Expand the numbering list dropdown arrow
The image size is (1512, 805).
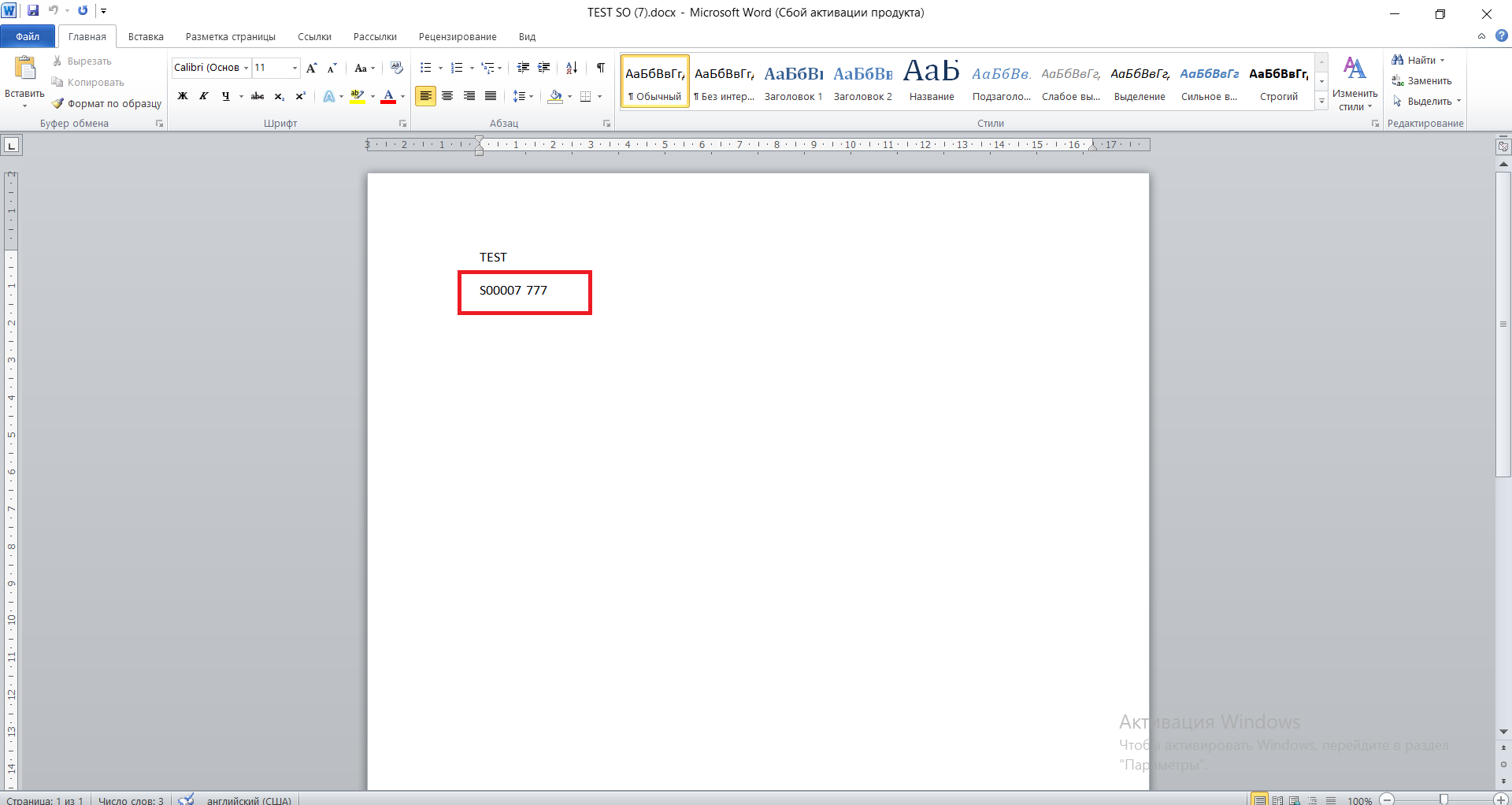(472, 68)
